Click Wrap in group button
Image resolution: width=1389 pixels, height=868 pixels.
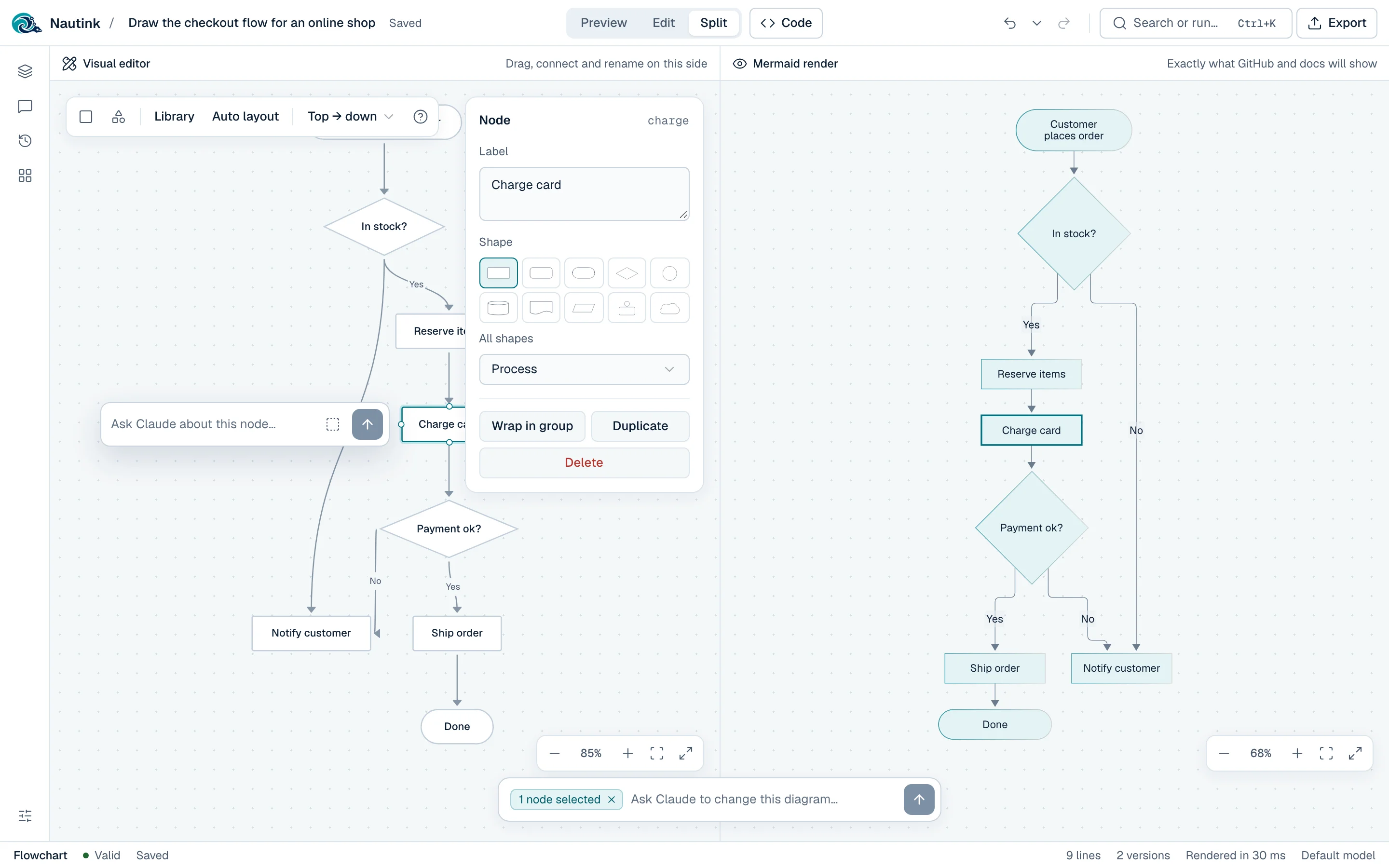532,426
